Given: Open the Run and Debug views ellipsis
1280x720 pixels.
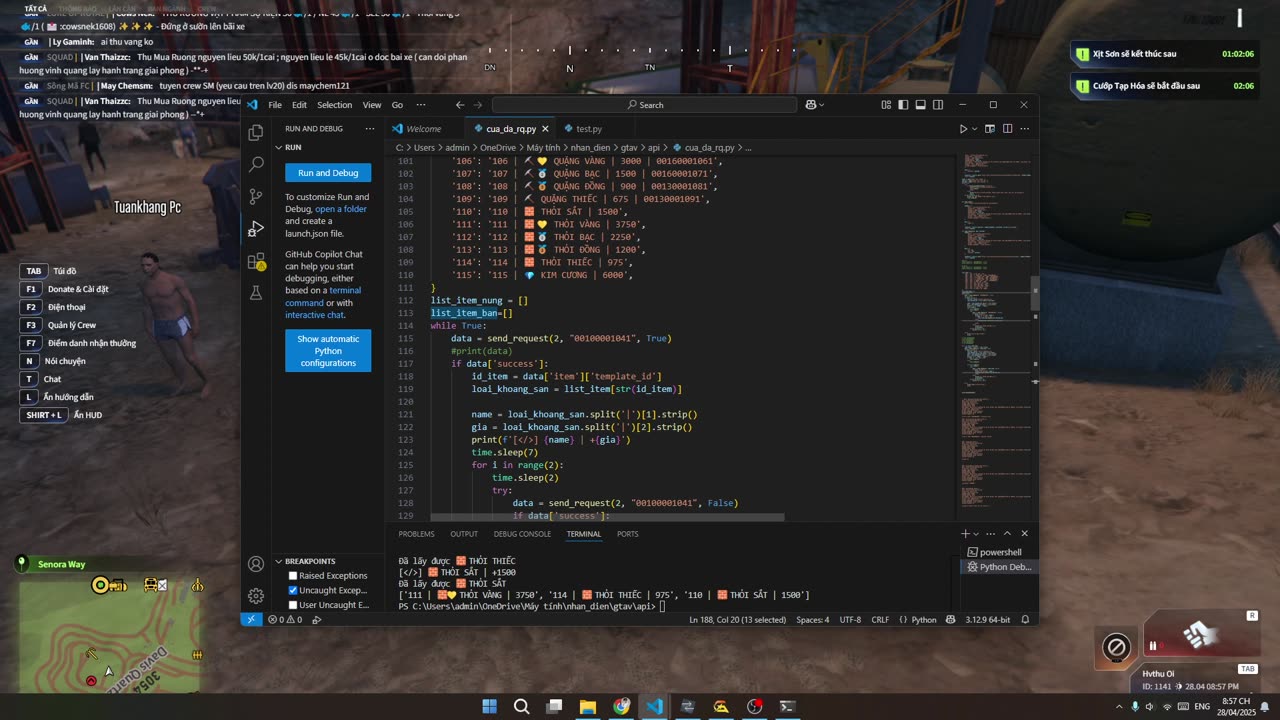Looking at the screenshot, I should pyautogui.click(x=369, y=129).
